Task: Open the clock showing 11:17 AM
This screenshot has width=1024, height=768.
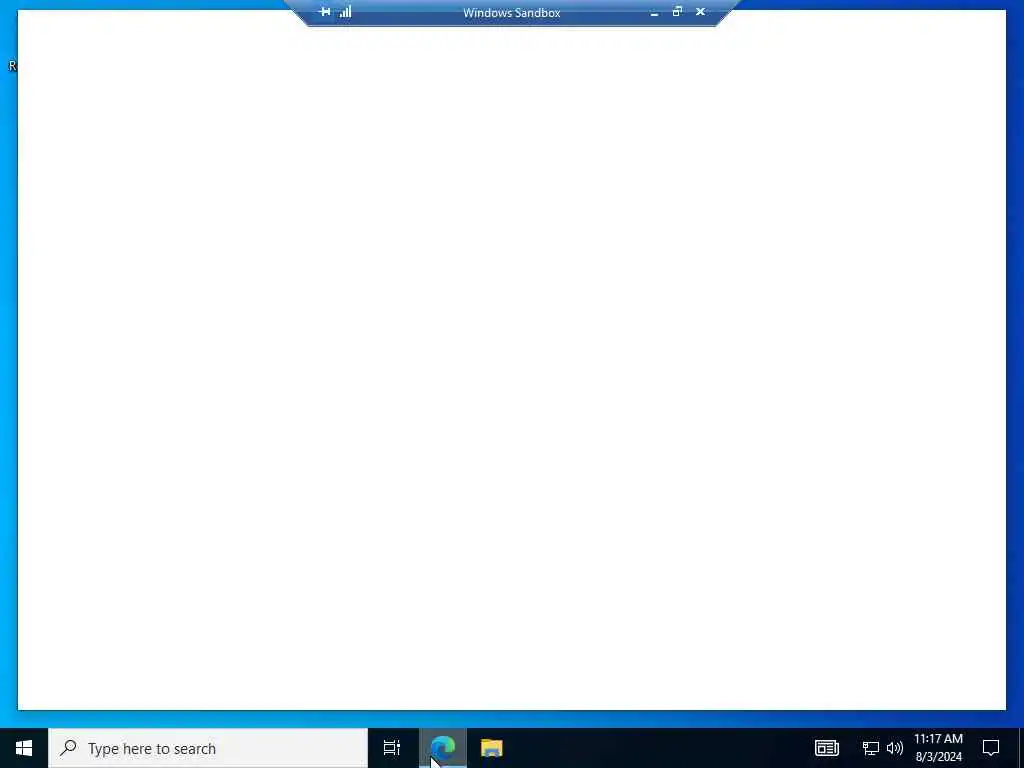Action: click(x=938, y=748)
